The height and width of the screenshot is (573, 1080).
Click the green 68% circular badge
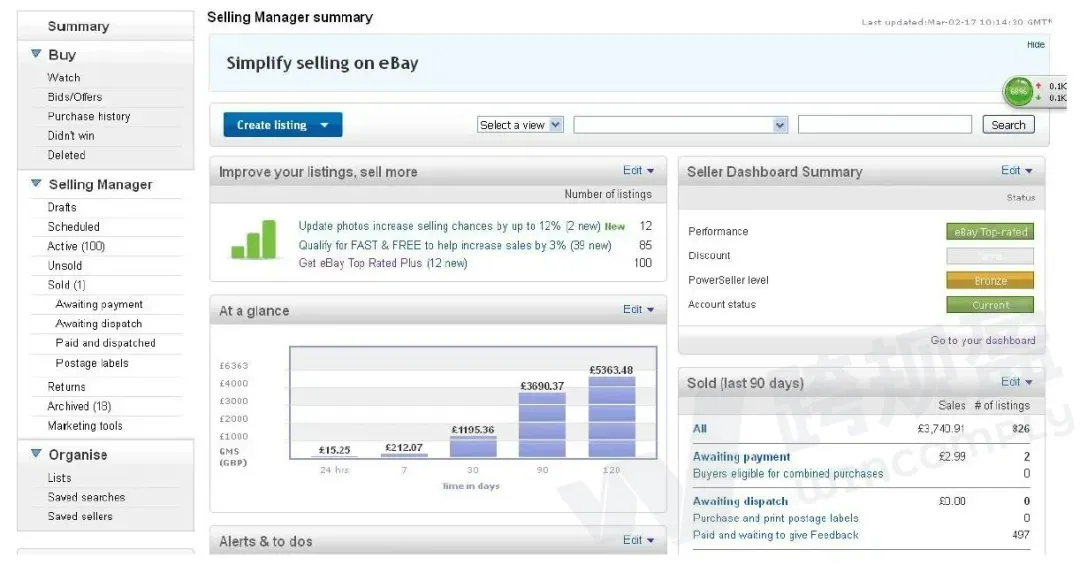(1018, 91)
